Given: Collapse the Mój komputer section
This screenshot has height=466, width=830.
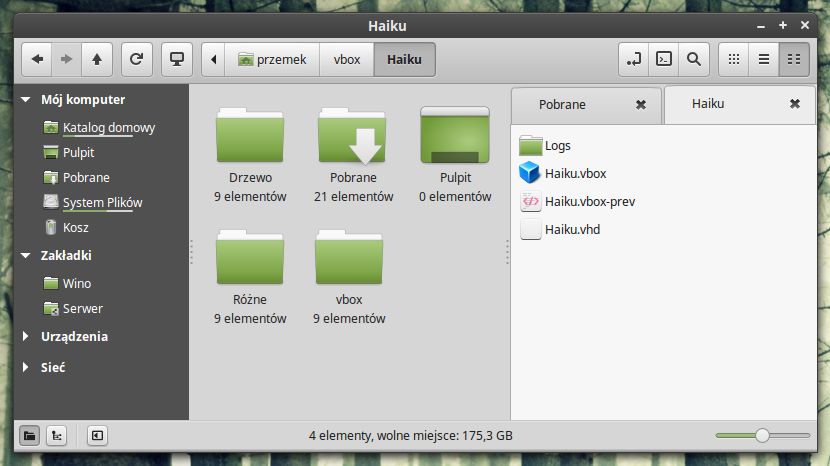Looking at the screenshot, I should coord(25,100).
